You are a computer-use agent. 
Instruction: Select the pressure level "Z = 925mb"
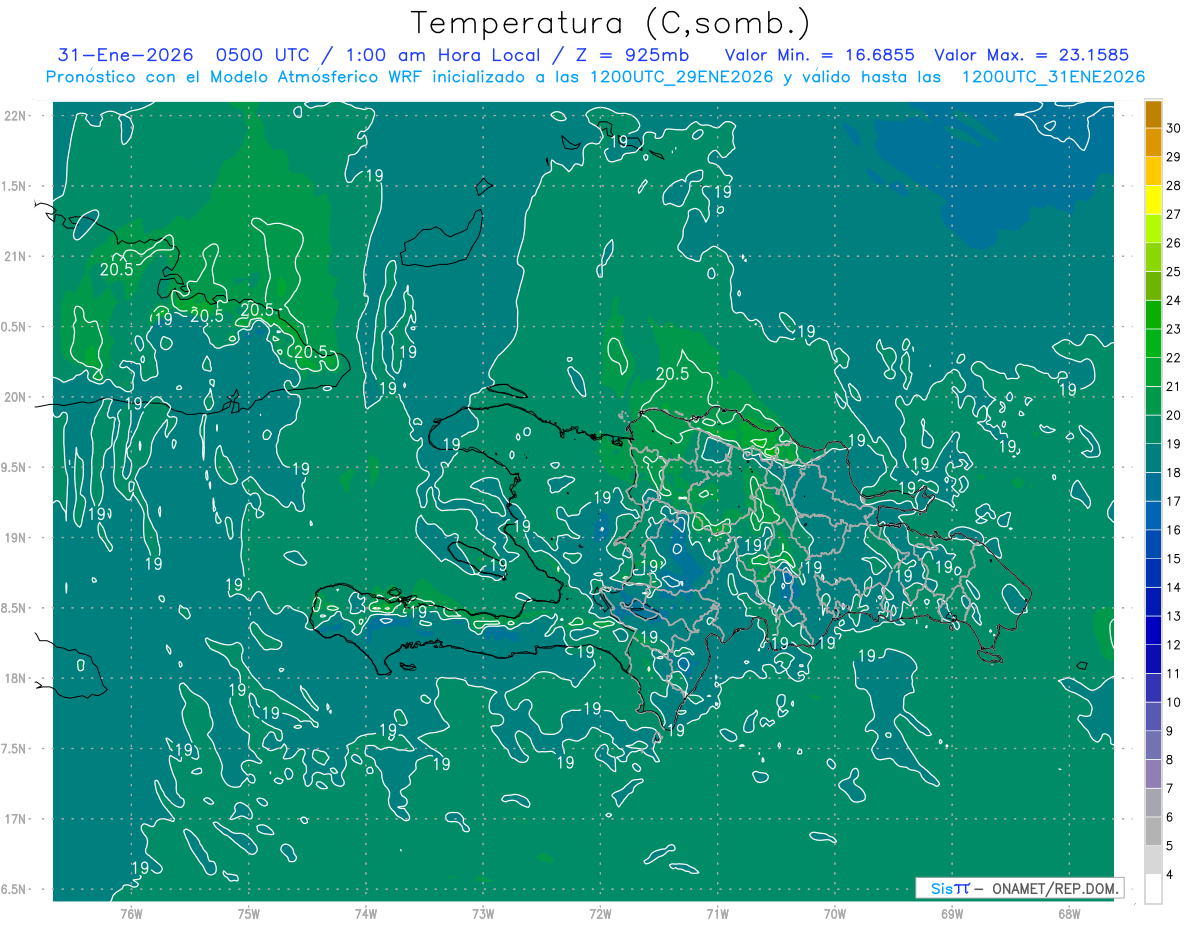point(634,55)
